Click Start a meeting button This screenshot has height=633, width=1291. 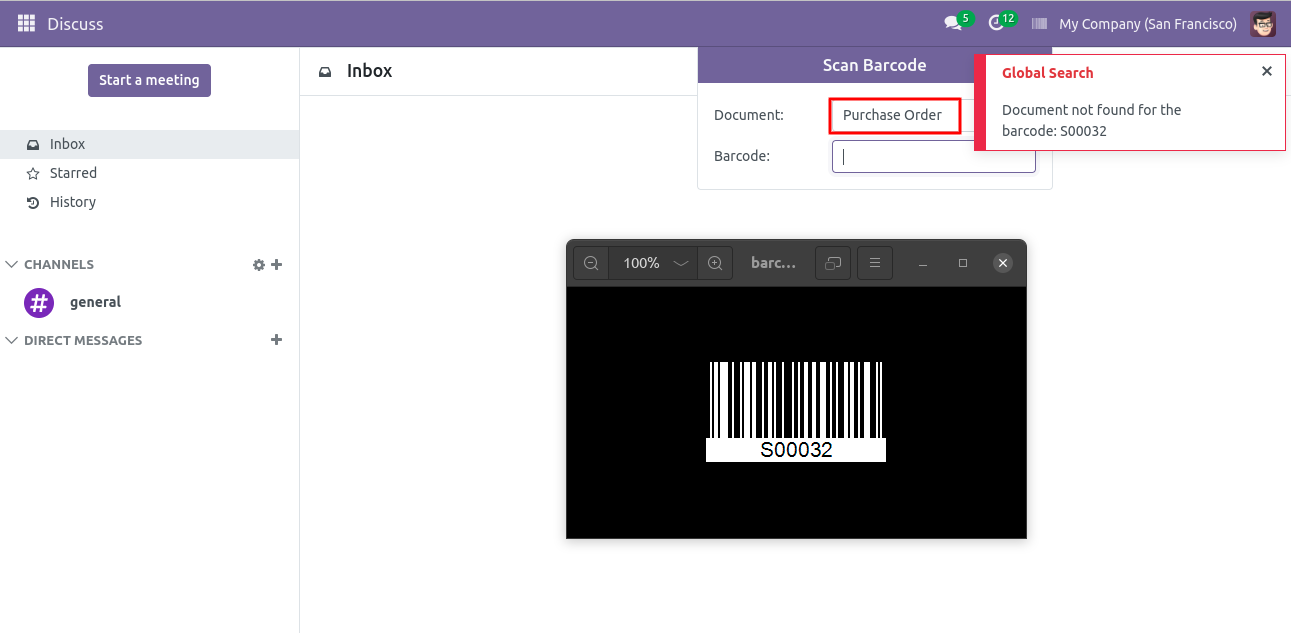click(x=149, y=80)
